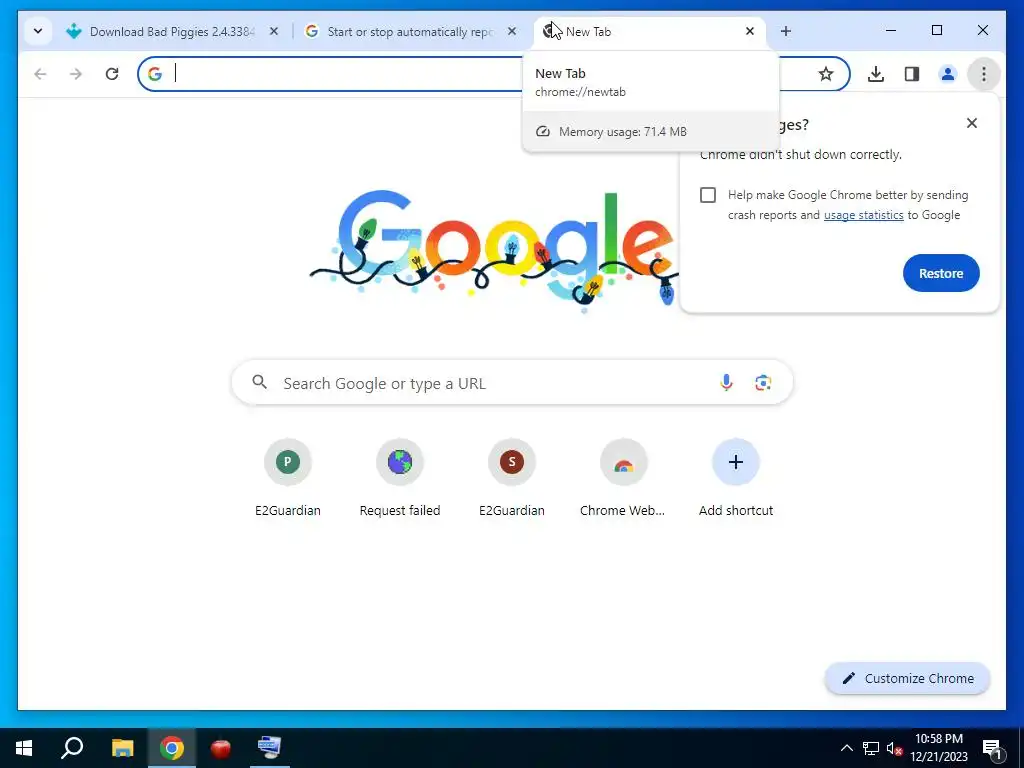Viewport: 1024px width, 768px height.
Task: Click the Restore button
Action: tap(941, 273)
